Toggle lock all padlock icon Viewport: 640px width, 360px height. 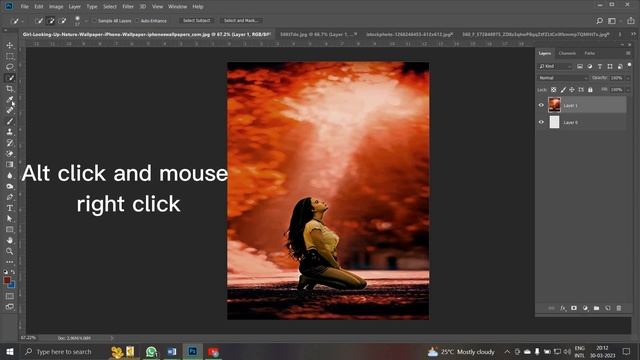[590, 90]
